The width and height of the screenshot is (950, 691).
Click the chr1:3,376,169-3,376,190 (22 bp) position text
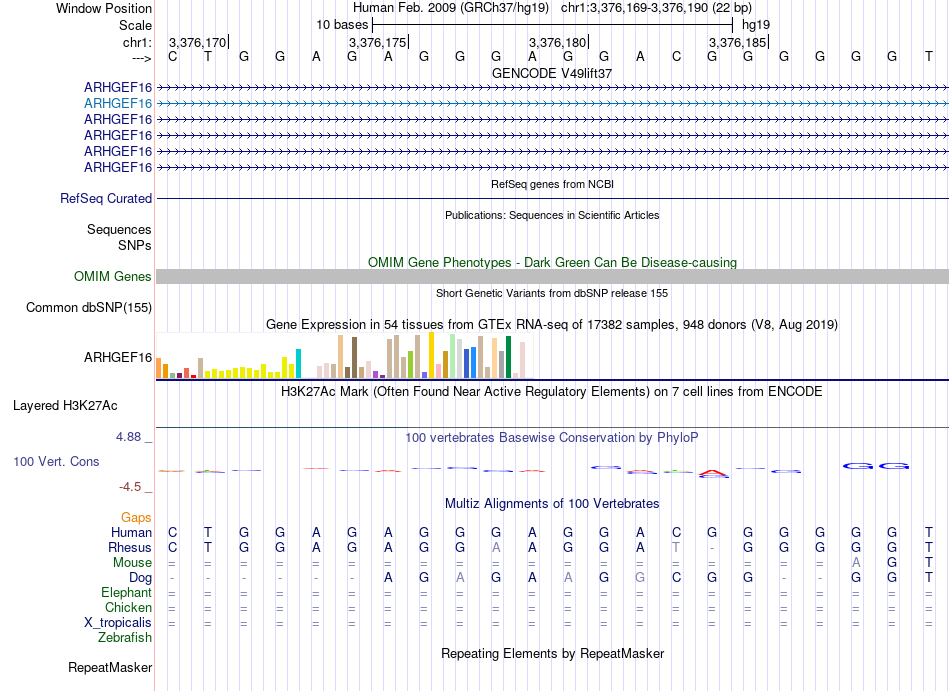(656, 8)
